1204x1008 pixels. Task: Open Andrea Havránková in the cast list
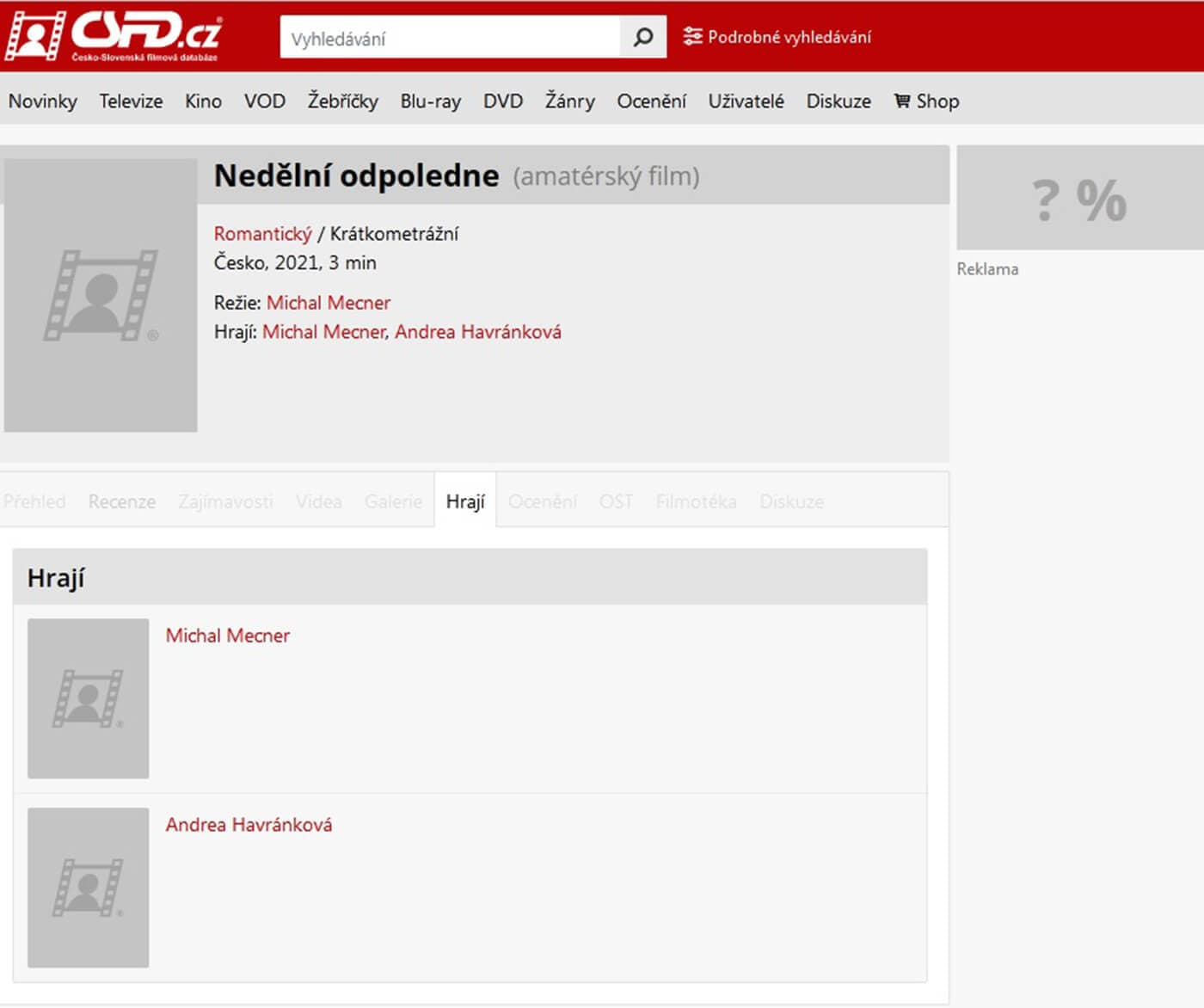point(249,825)
